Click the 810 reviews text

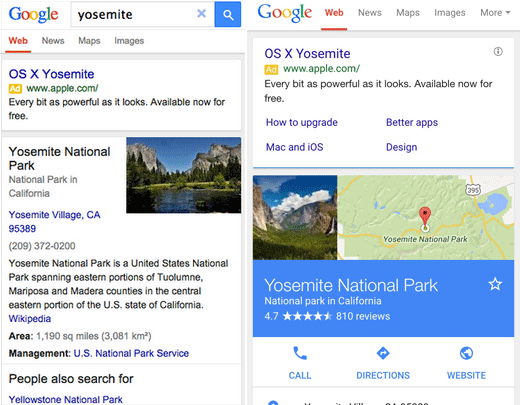[363, 316]
